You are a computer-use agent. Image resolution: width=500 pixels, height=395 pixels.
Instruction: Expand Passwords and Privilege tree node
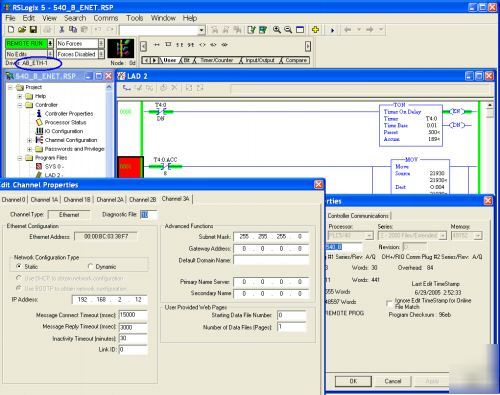coord(30,149)
